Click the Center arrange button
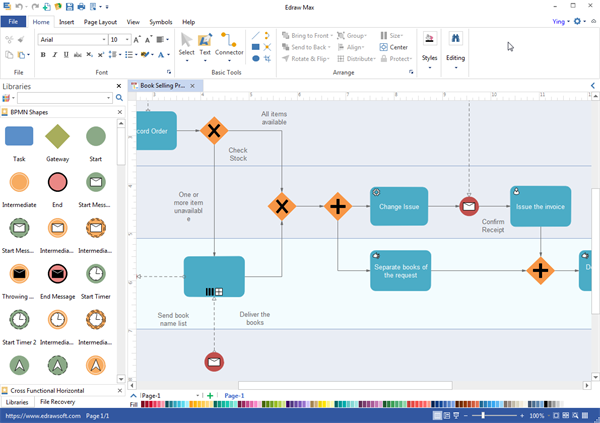600x423 pixels. tap(395, 47)
